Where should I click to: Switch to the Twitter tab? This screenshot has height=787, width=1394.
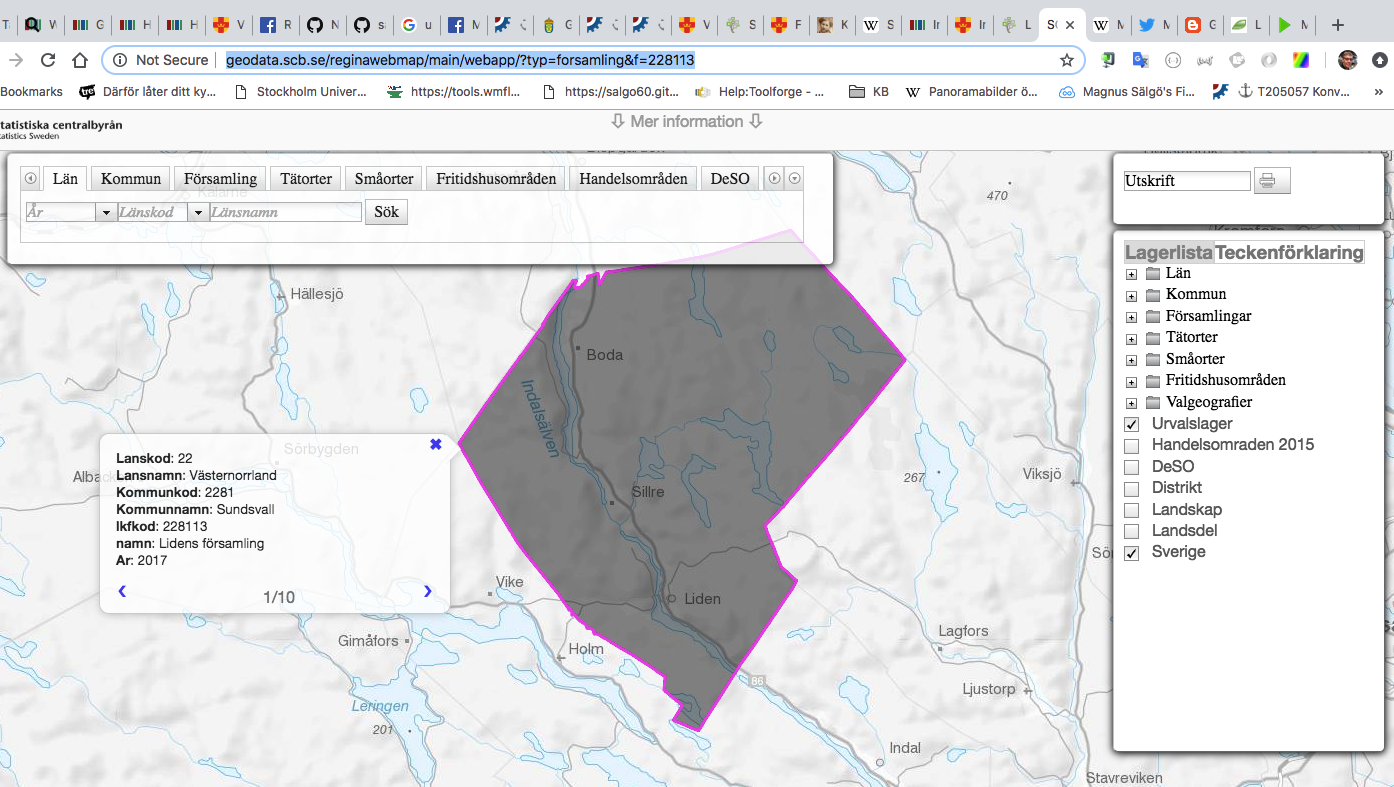[x=1154, y=25]
